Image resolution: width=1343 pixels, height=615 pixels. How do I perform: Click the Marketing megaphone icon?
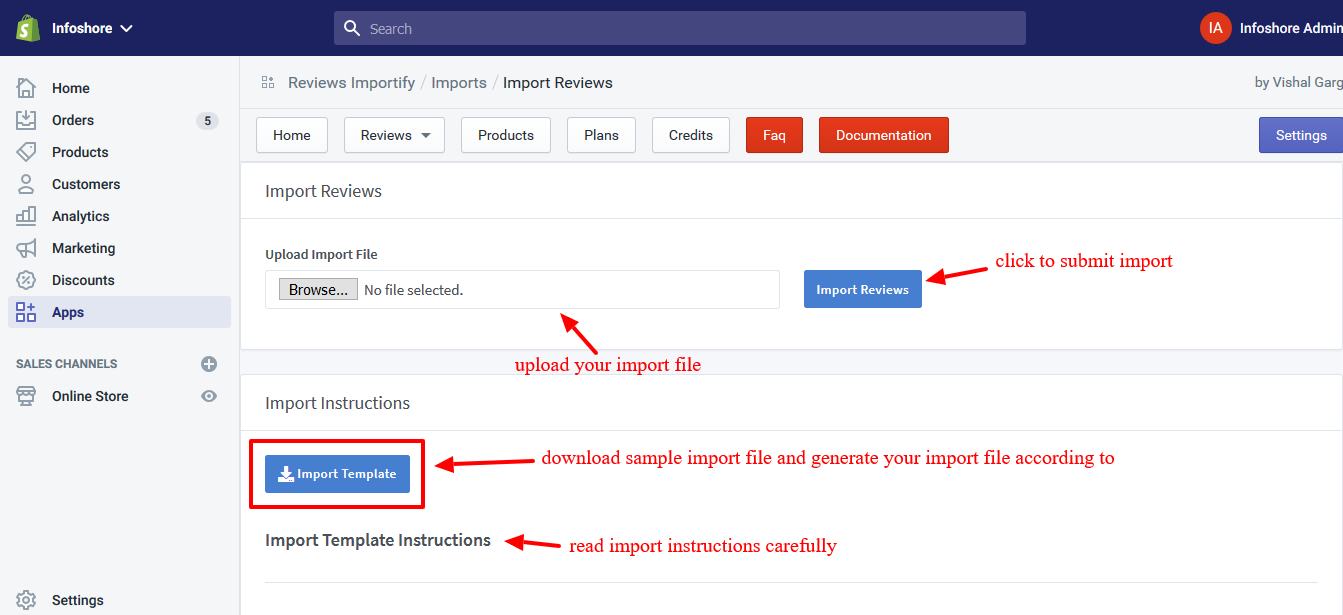pyautogui.click(x=26, y=248)
